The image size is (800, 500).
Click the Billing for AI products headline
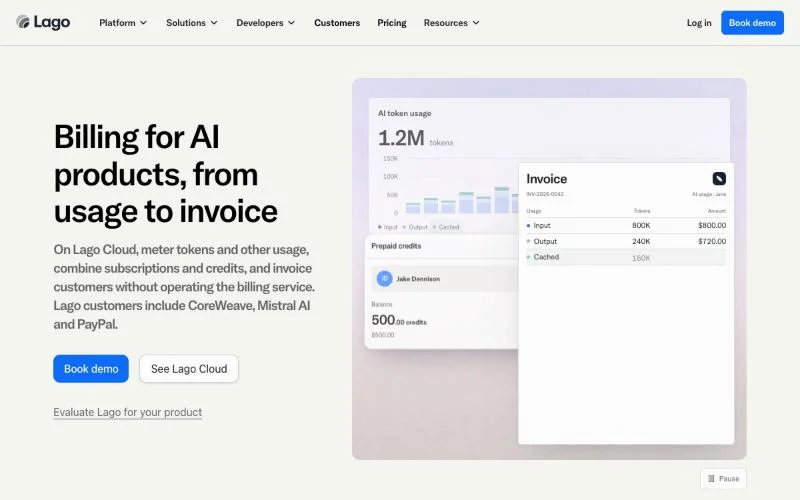pyautogui.click(x=166, y=174)
